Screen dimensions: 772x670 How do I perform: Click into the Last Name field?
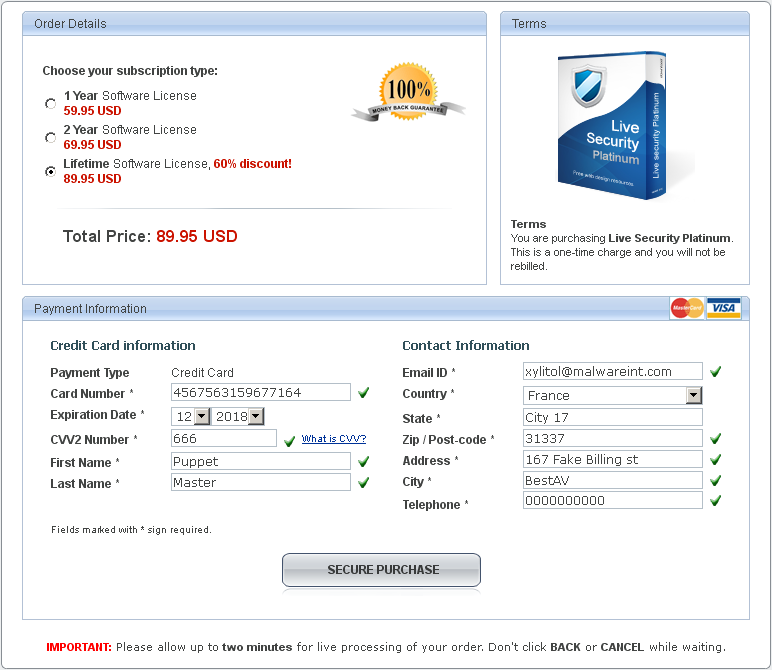(261, 482)
